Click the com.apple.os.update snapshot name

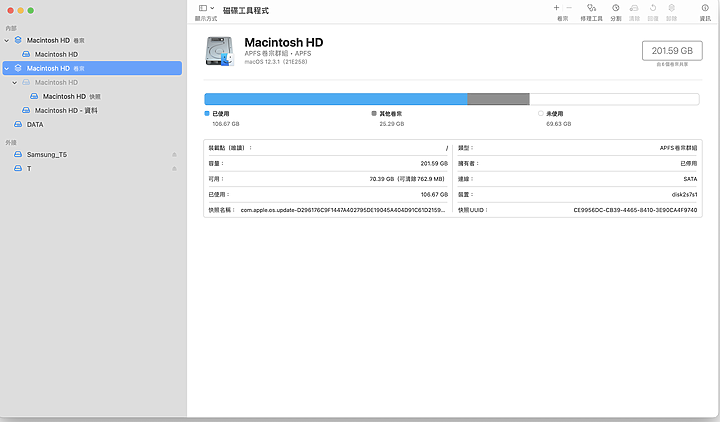pos(343,210)
